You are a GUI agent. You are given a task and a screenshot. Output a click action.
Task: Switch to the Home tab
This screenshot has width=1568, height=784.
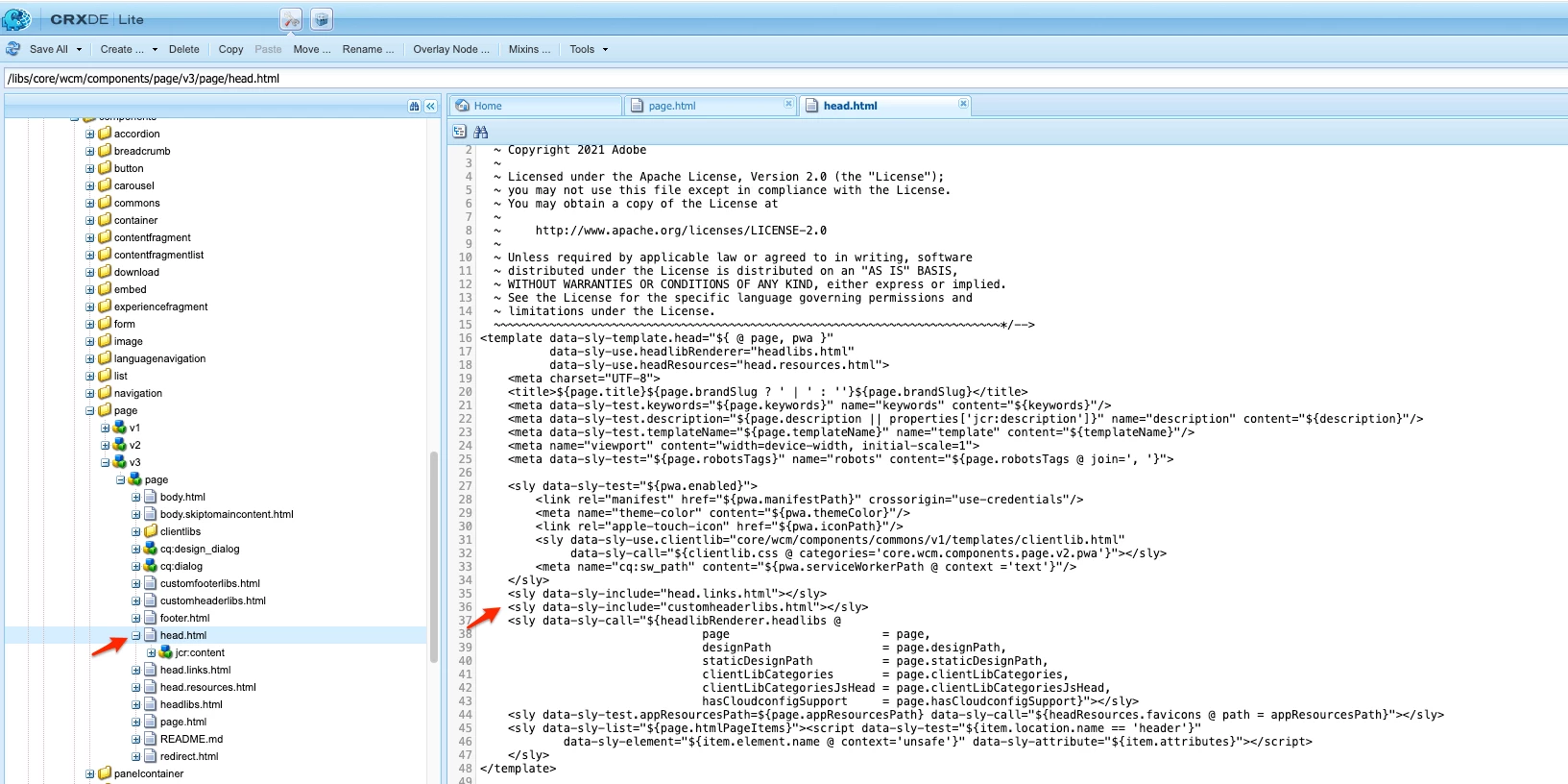[536, 106]
